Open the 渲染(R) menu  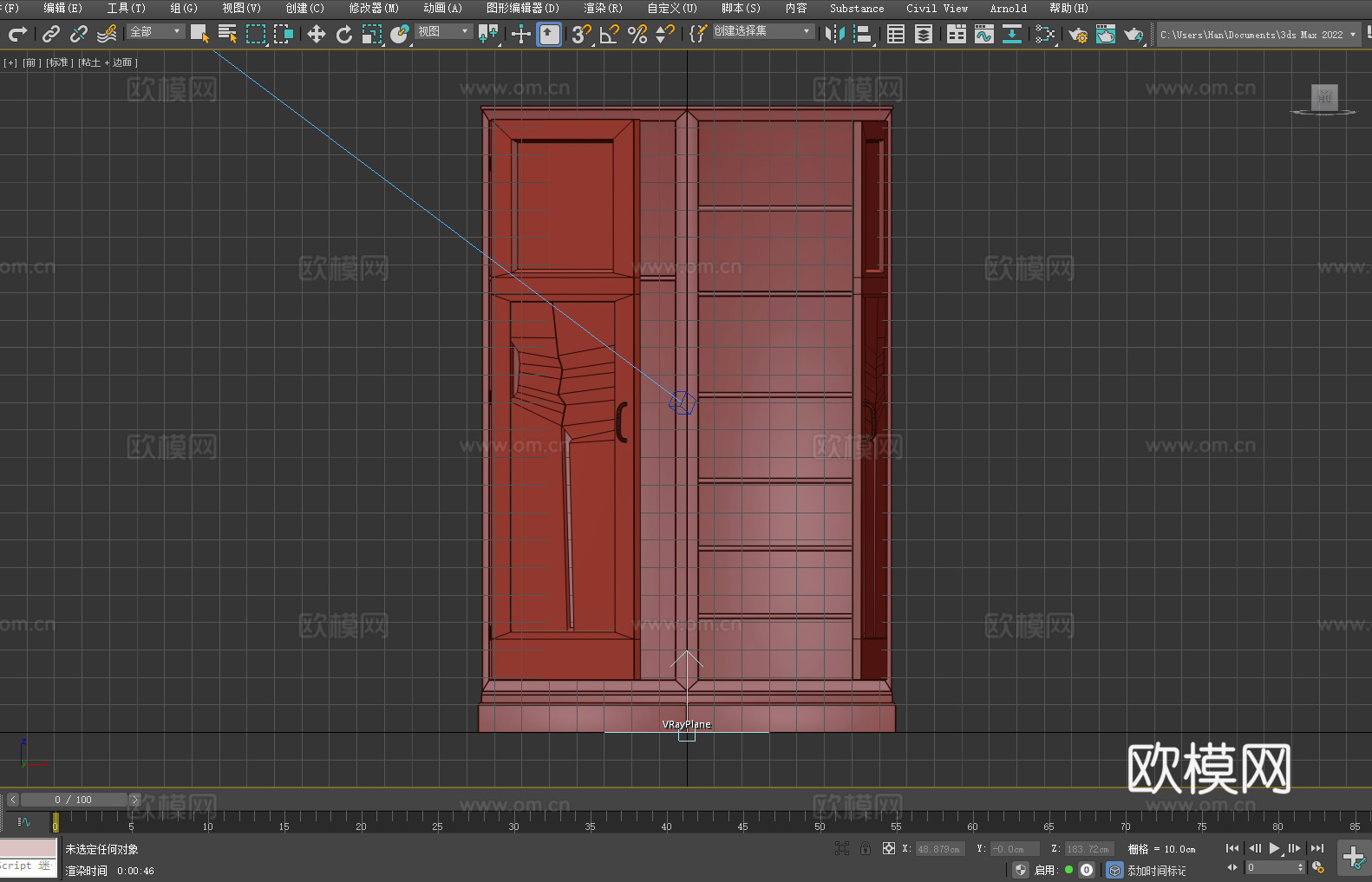[603, 8]
